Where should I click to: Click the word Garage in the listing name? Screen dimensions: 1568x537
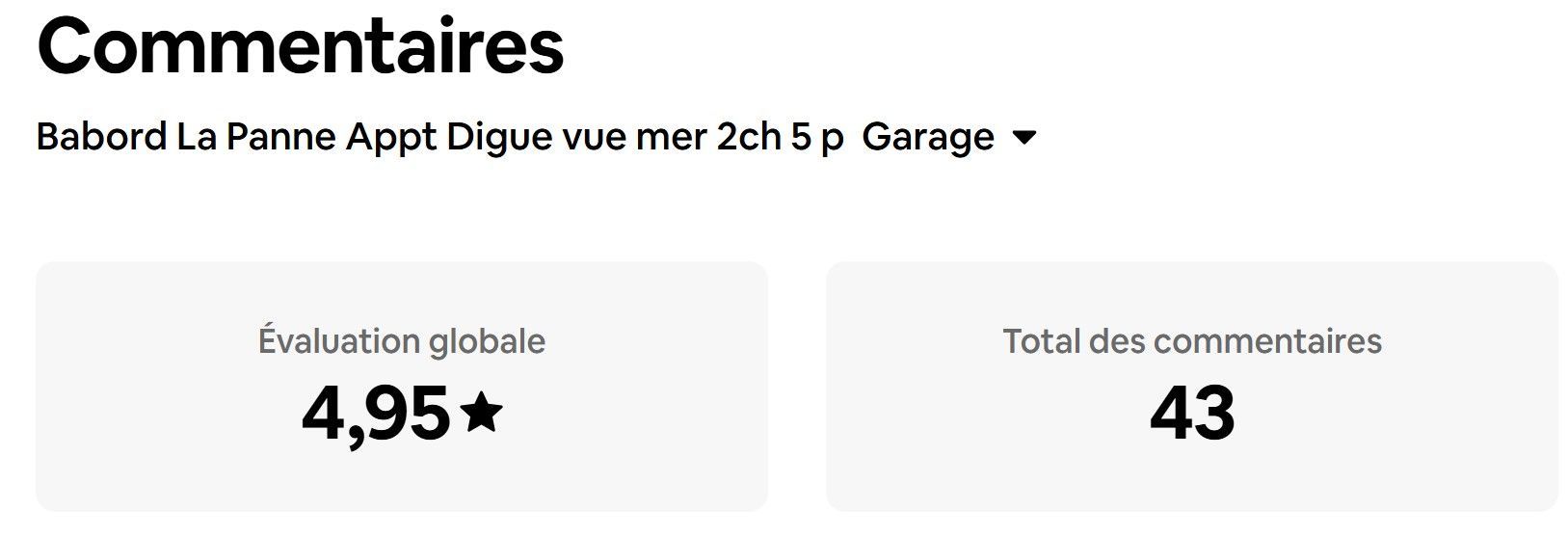pos(927,137)
